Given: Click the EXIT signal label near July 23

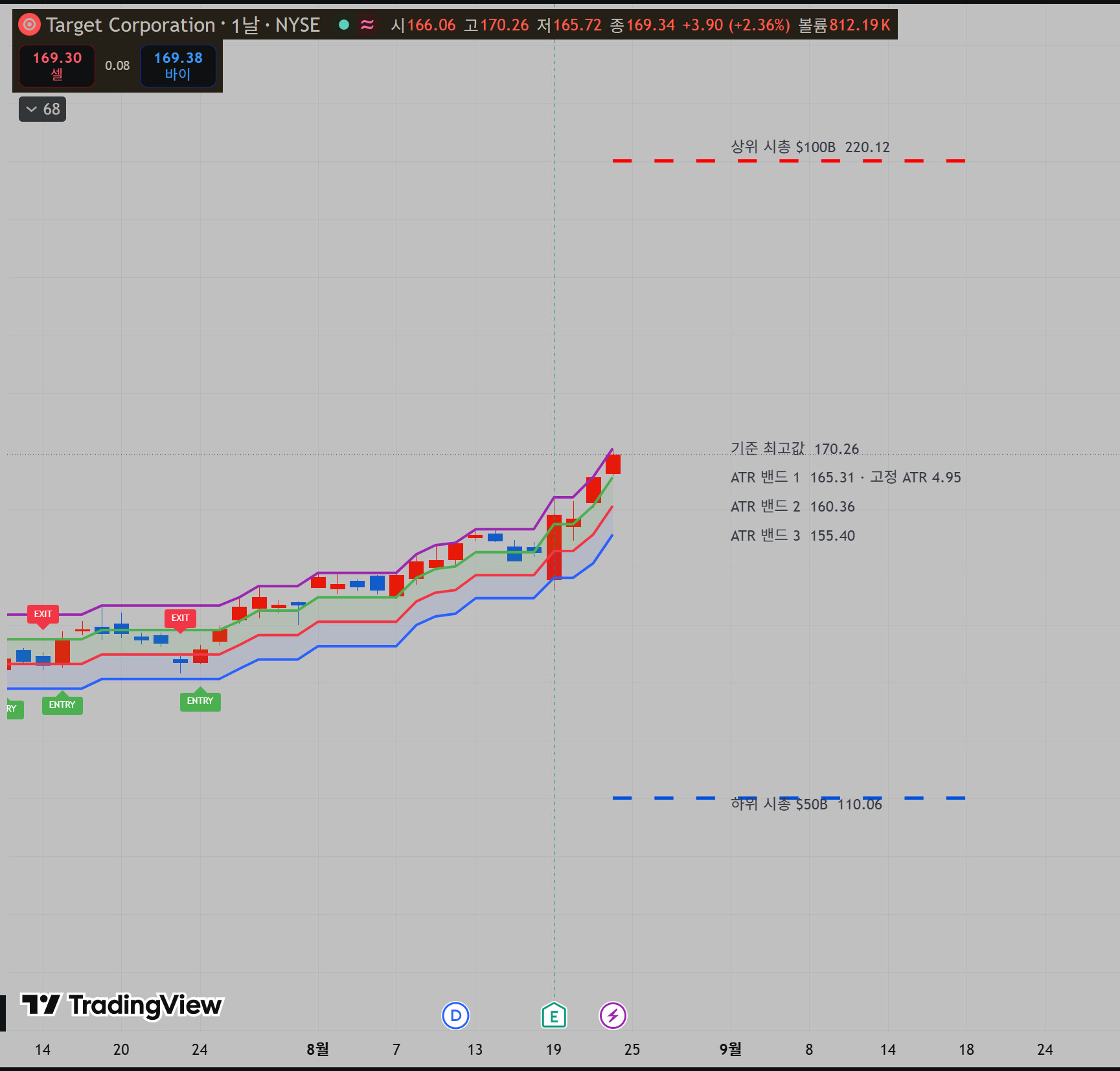Looking at the screenshot, I should point(180,618).
